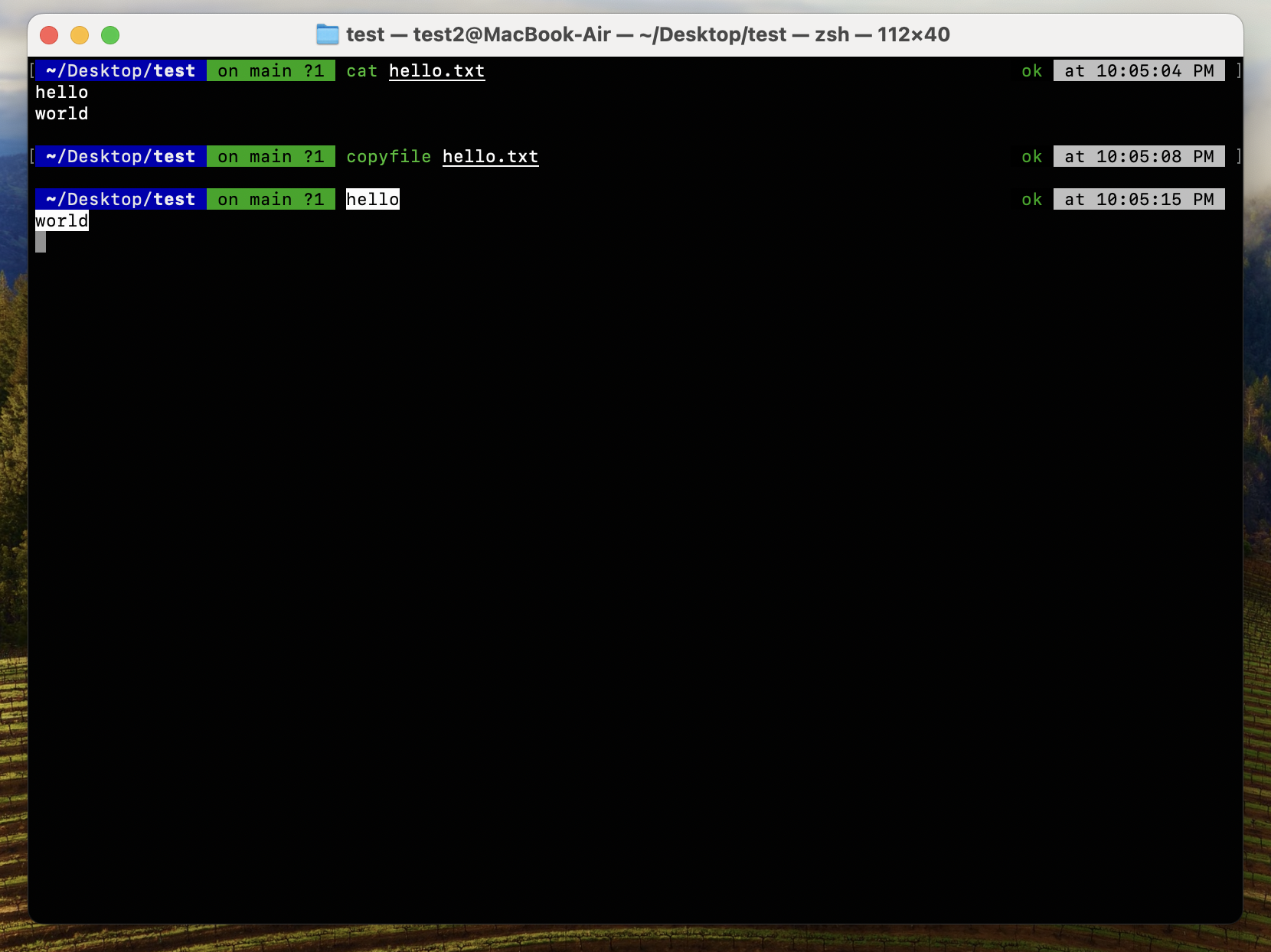The width and height of the screenshot is (1271, 952).
Task: Click the highlighted 'hello' text on third prompt
Action: point(373,199)
